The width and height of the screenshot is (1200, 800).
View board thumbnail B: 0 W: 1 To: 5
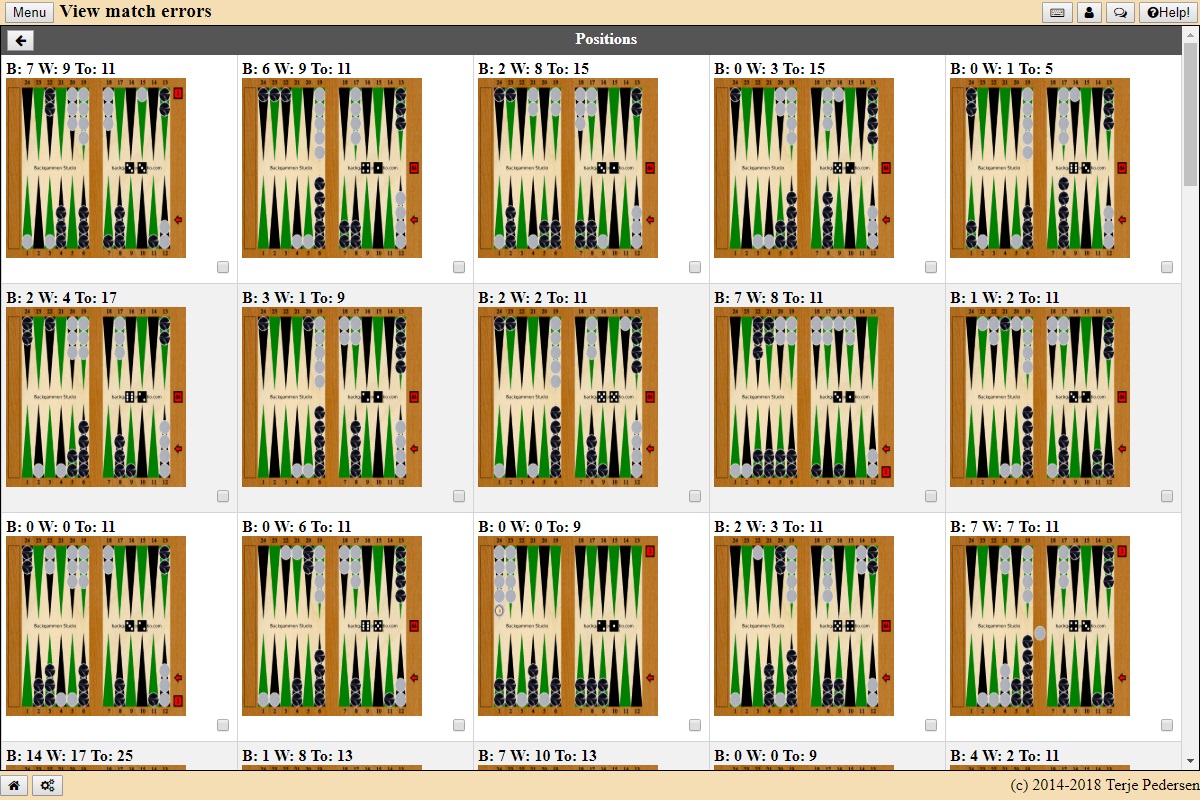[1040, 168]
